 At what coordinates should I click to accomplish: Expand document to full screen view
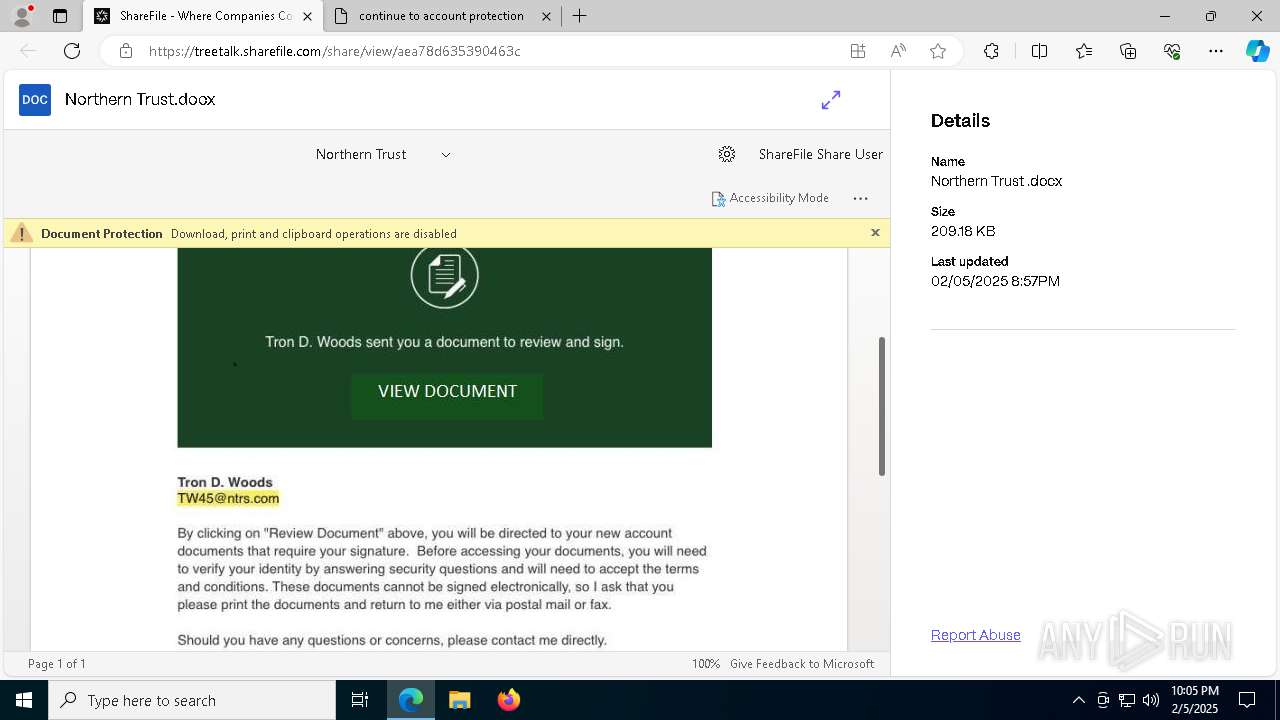point(831,100)
